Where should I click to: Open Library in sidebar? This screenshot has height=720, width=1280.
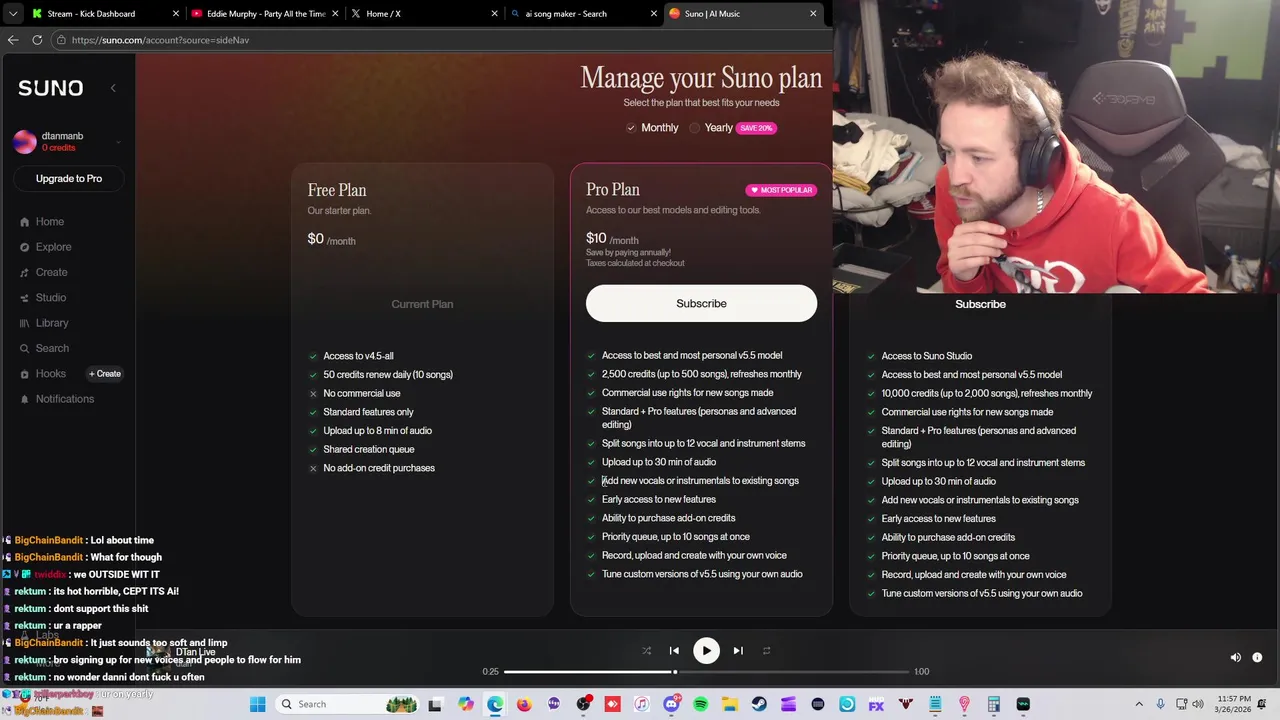tap(44, 323)
